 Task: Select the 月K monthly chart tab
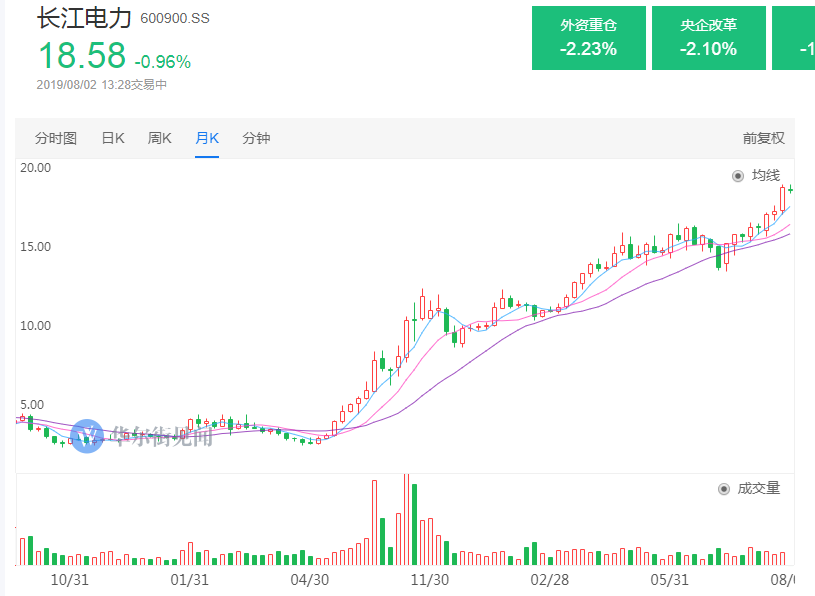point(207,138)
